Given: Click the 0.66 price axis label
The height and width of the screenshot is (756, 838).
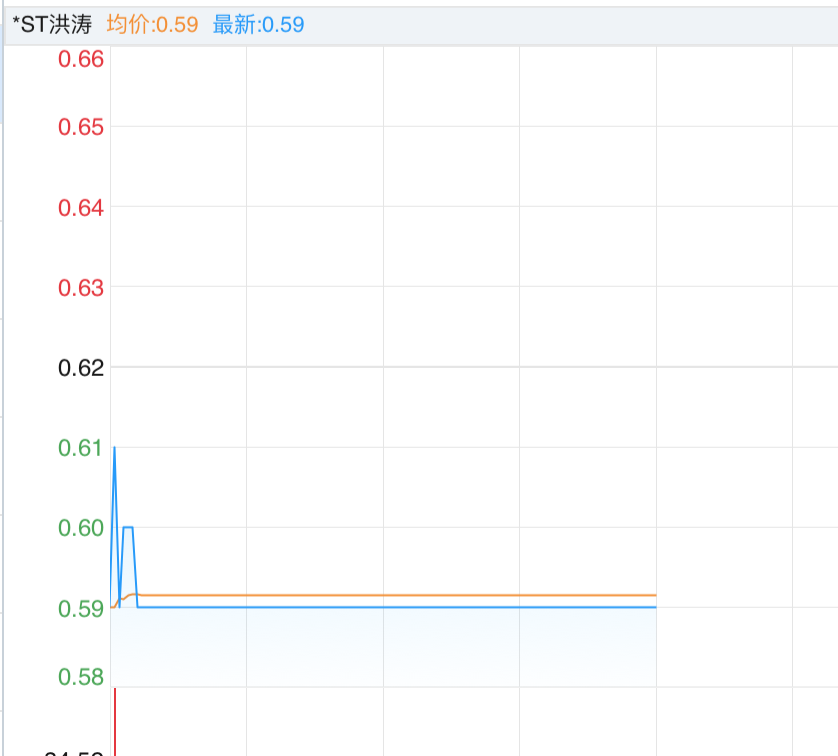Looking at the screenshot, I should click(x=81, y=59).
